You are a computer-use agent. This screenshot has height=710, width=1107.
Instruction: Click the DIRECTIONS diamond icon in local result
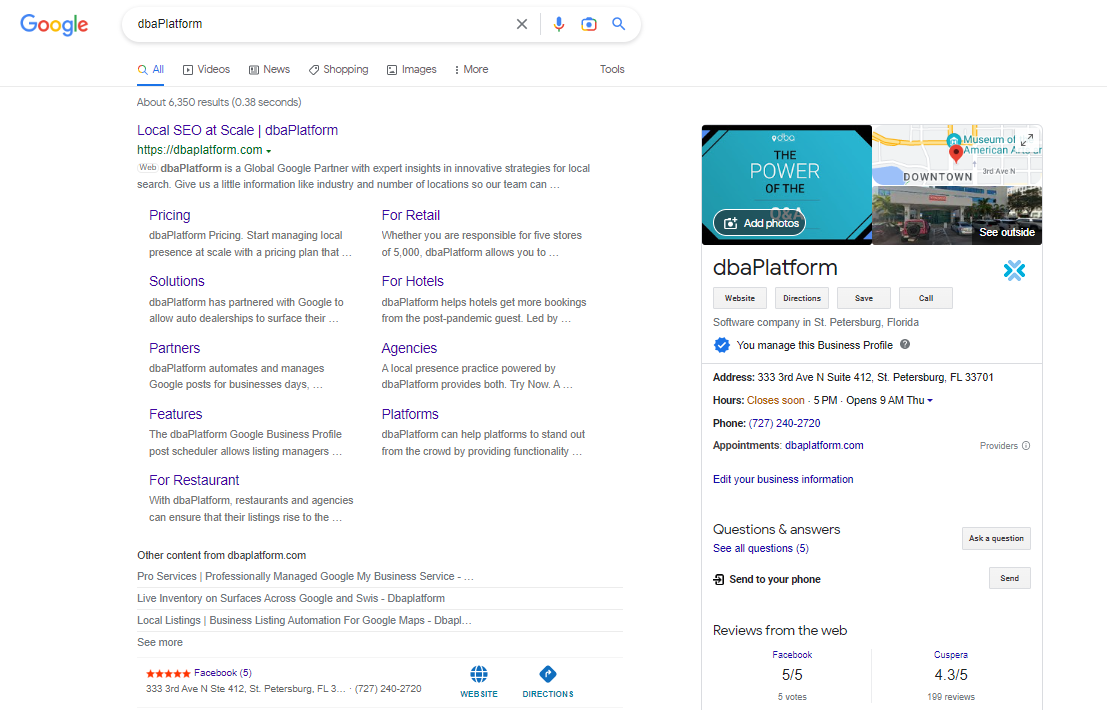548,674
